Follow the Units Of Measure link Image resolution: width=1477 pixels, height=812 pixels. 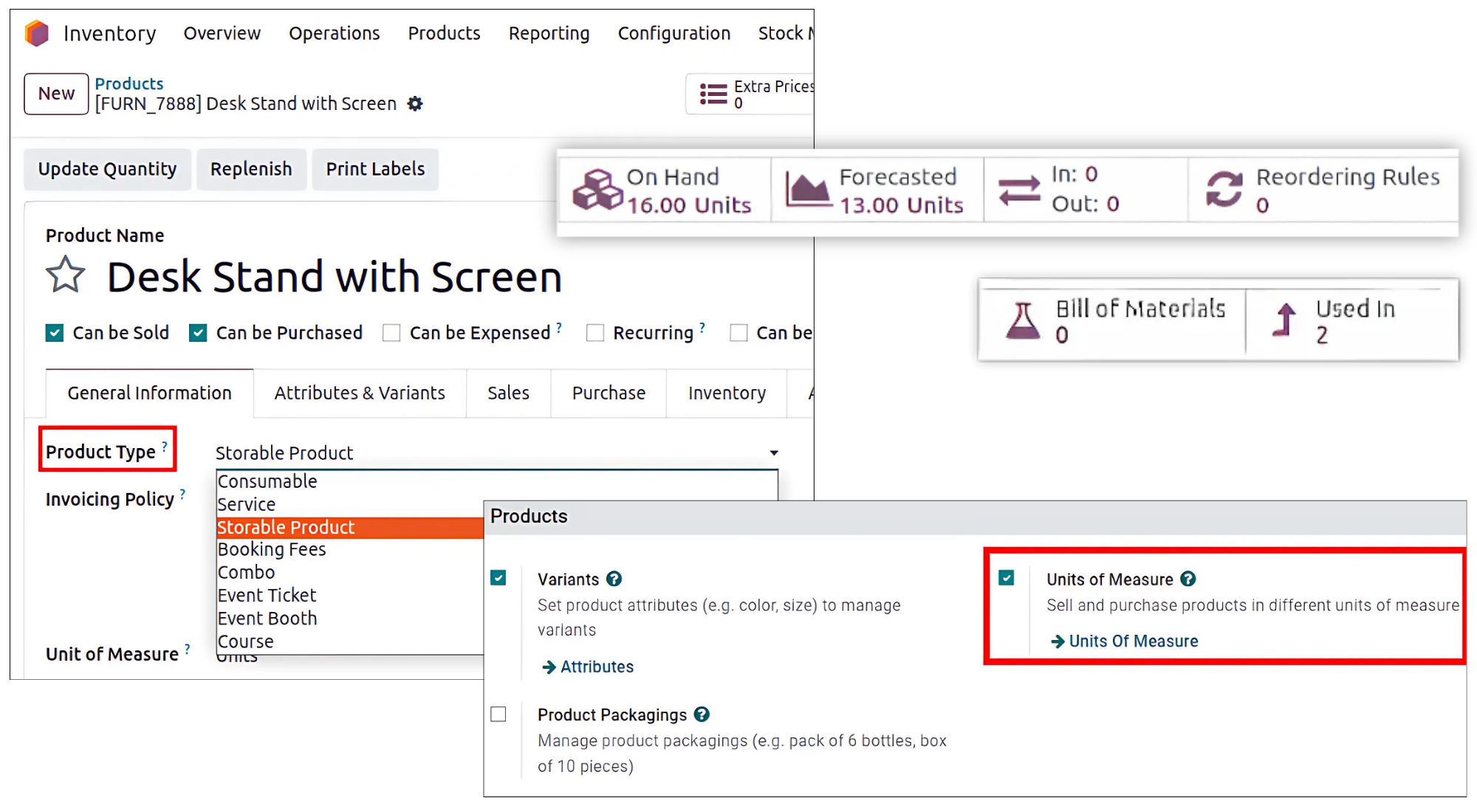pos(1133,641)
